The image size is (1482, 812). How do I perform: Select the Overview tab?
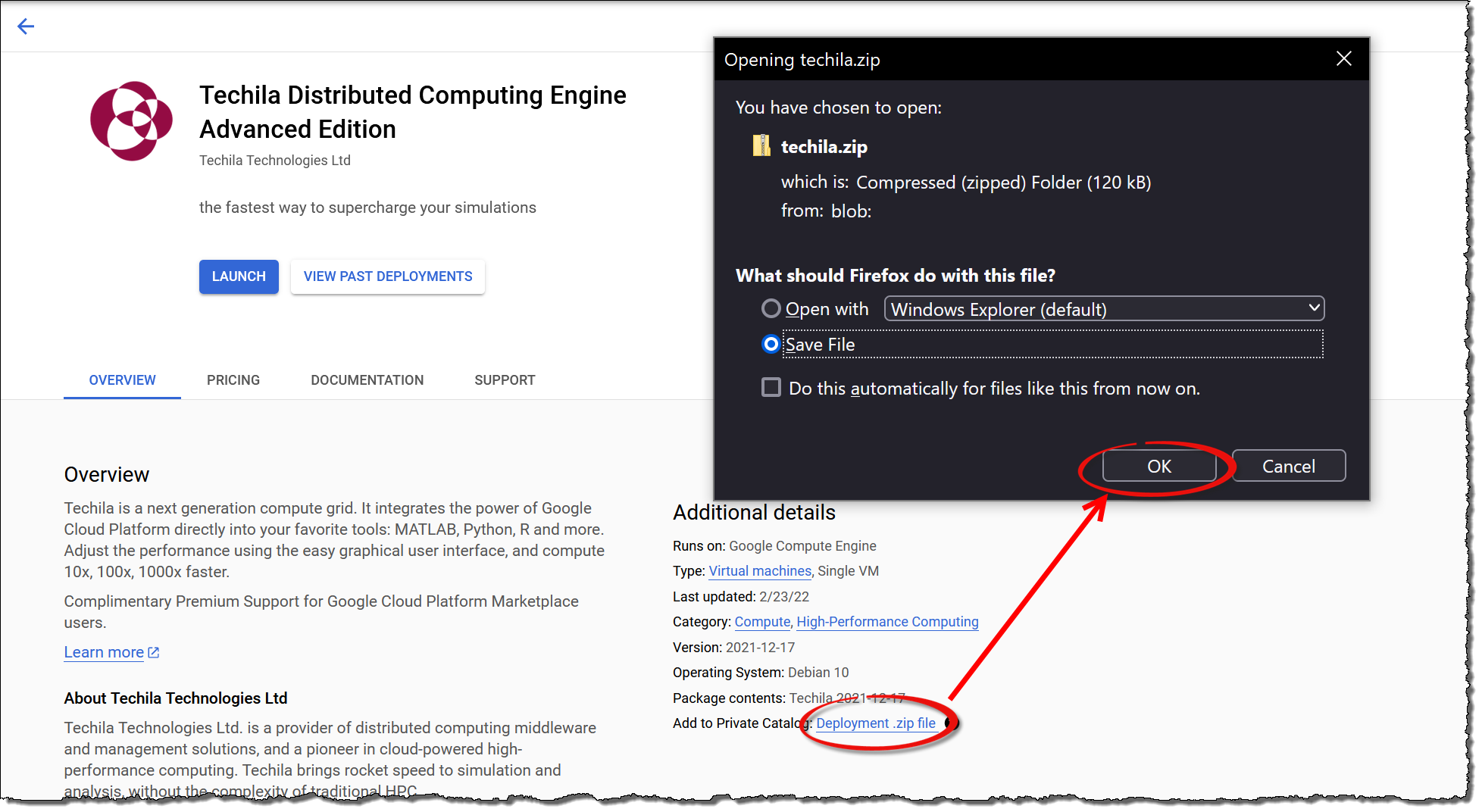tap(122, 380)
